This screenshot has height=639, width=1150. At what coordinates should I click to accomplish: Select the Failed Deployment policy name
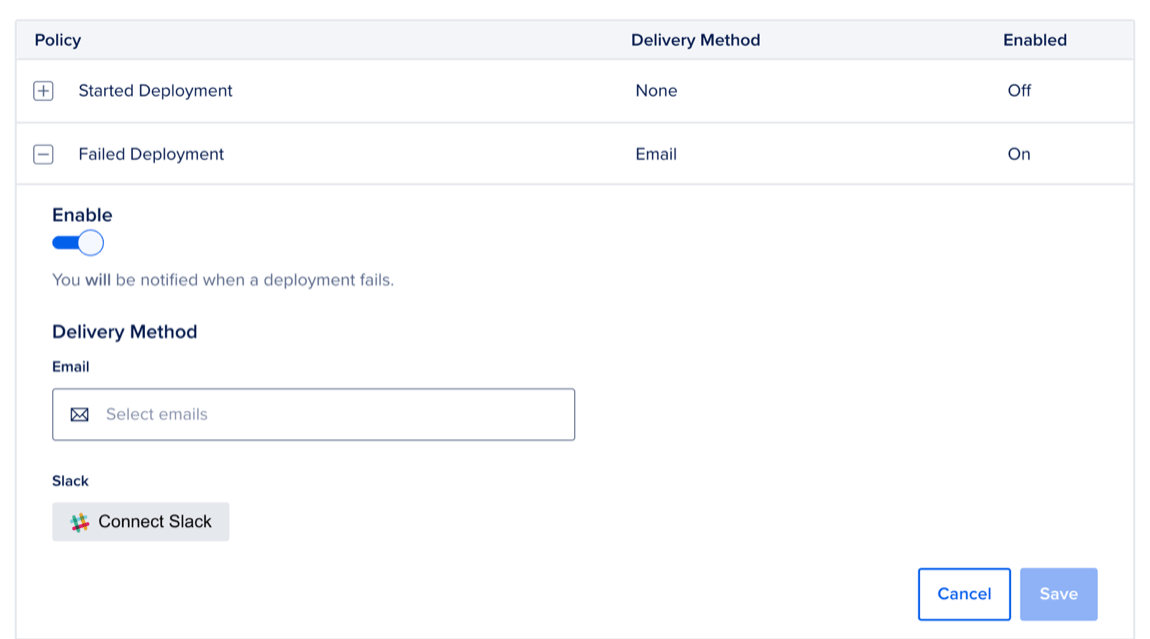151,155
